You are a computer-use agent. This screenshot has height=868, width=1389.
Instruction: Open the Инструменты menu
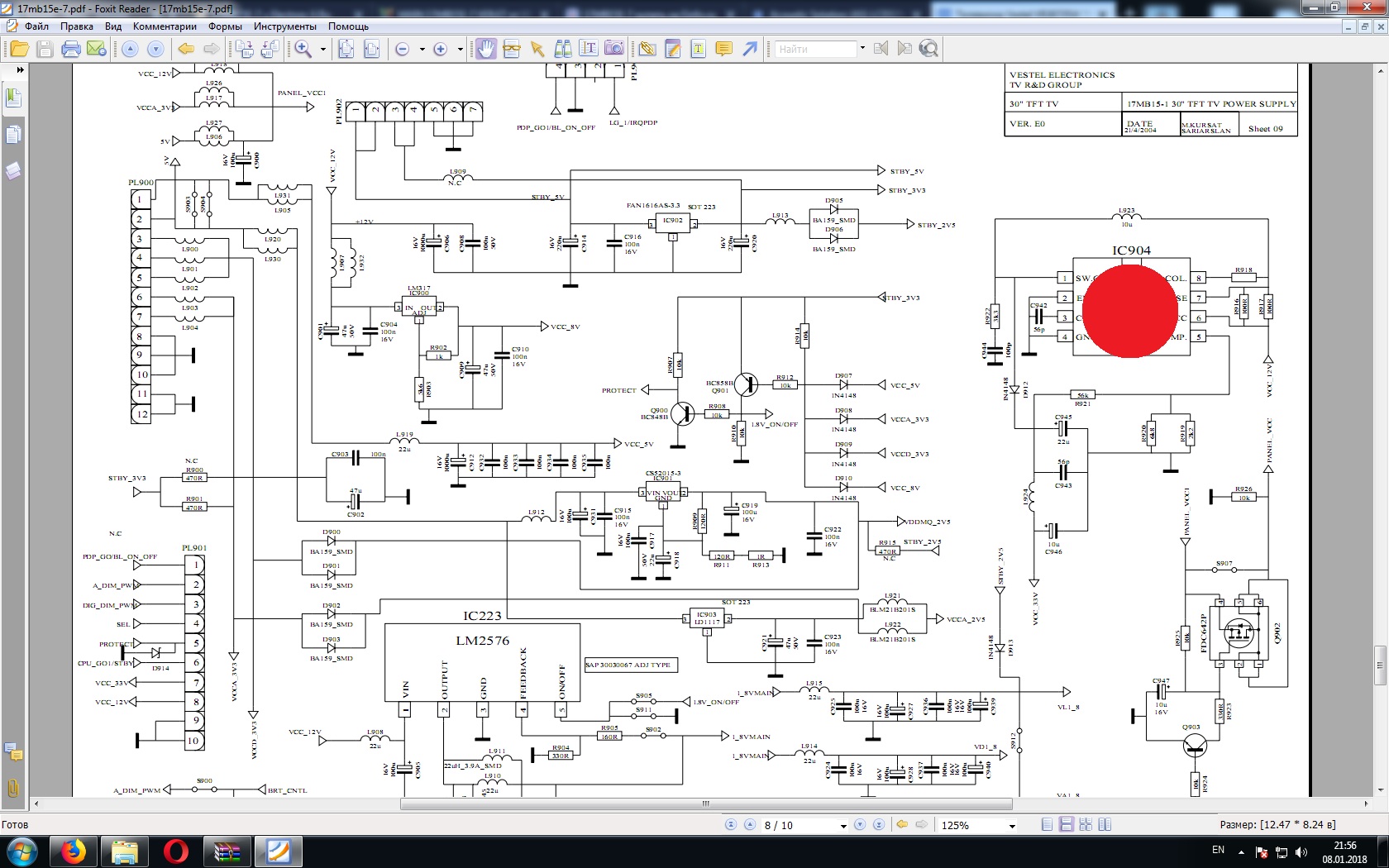(284, 26)
